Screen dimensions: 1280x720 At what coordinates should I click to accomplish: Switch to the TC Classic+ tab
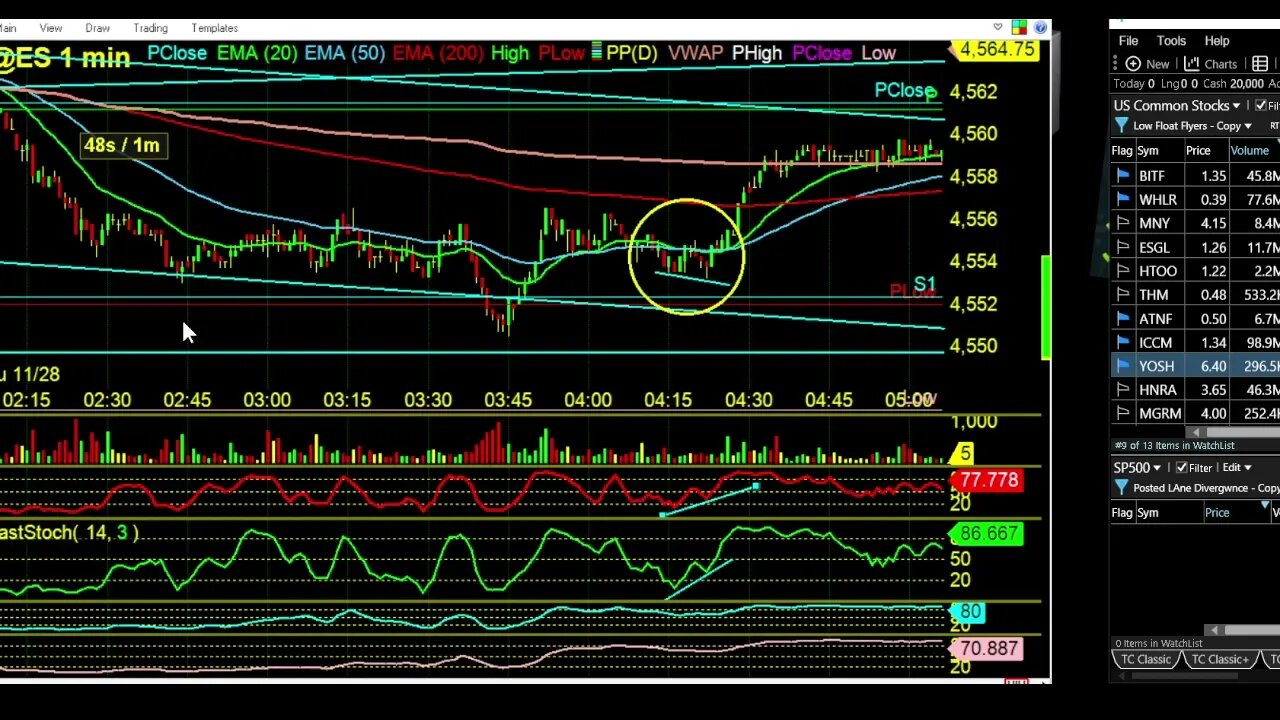(1220, 660)
